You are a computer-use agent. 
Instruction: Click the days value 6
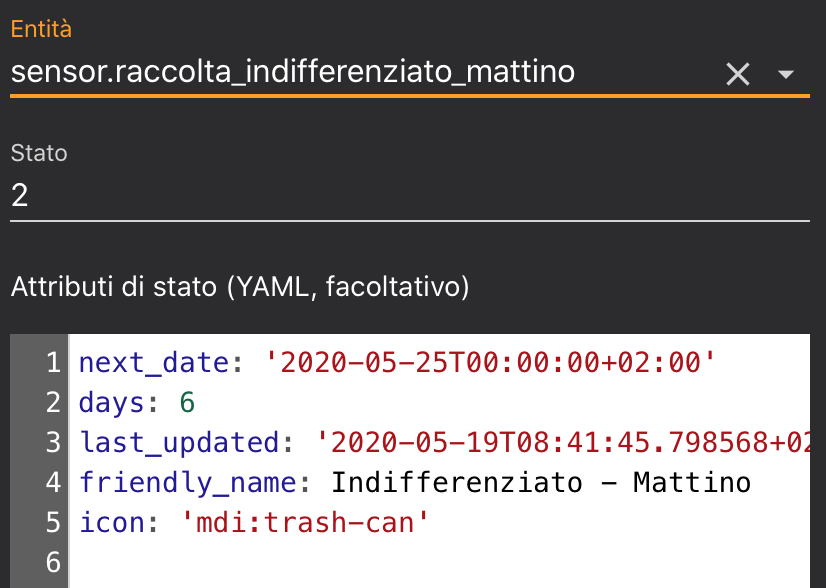tap(187, 403)
